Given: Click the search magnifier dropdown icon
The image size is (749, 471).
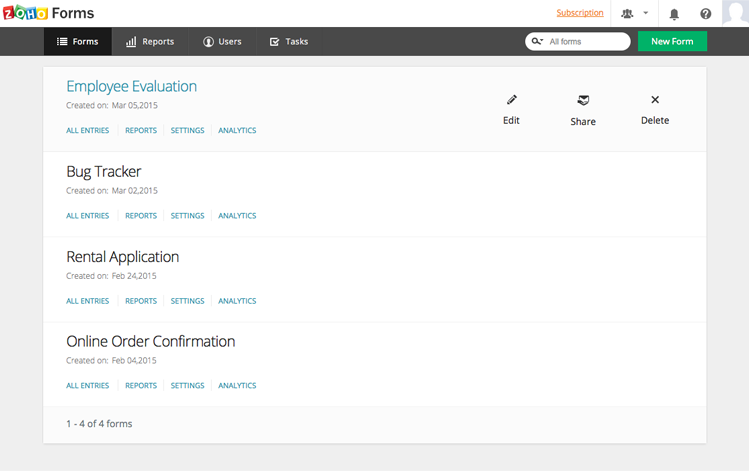Looking at the screenshot, I should click(537, 41).
